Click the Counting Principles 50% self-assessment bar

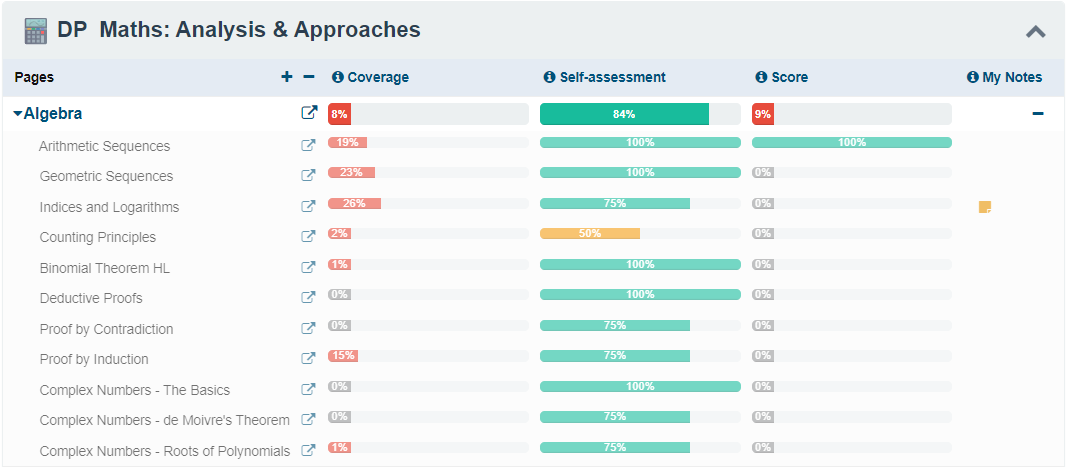(590, 234)
